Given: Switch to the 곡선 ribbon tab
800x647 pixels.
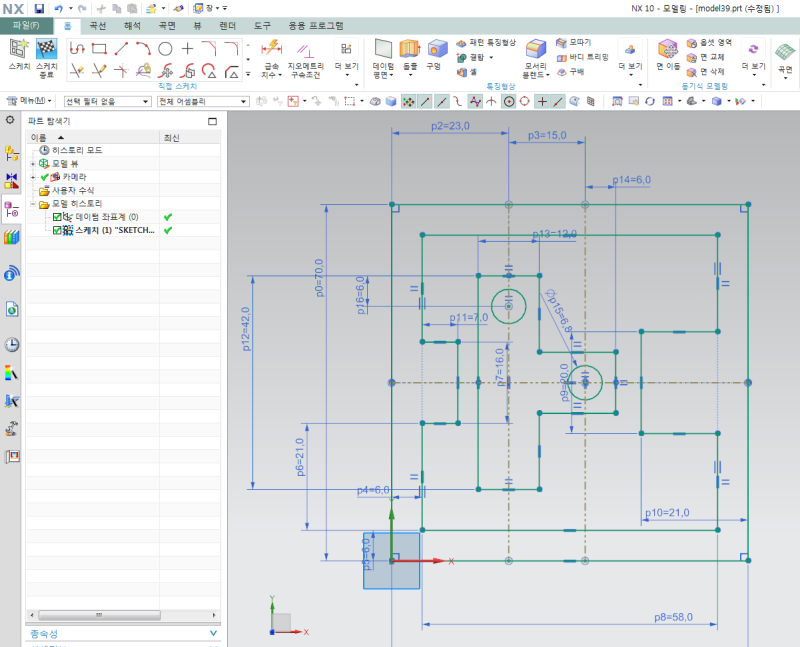Looking at the screenshot, I should click(x=98, y=24).
